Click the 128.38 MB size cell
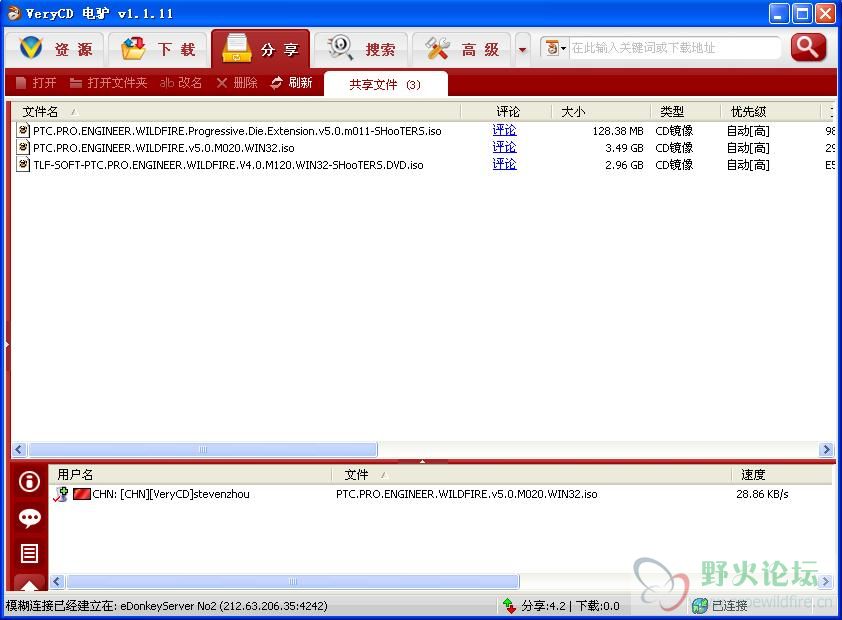Image resolution: width=842 pixels, height=620 pixels. 618,131
